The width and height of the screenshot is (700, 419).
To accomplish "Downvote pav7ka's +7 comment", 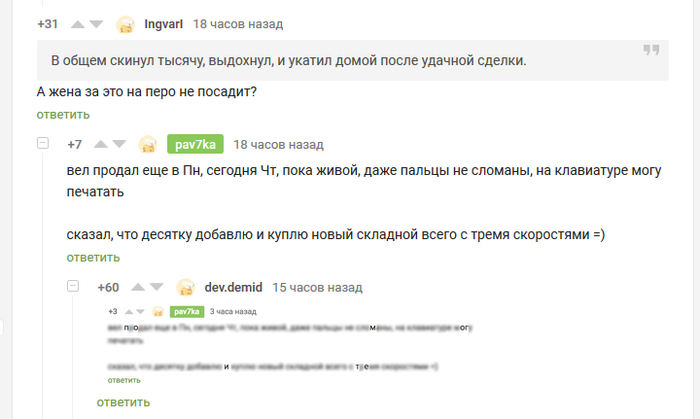I will [119, 144].
